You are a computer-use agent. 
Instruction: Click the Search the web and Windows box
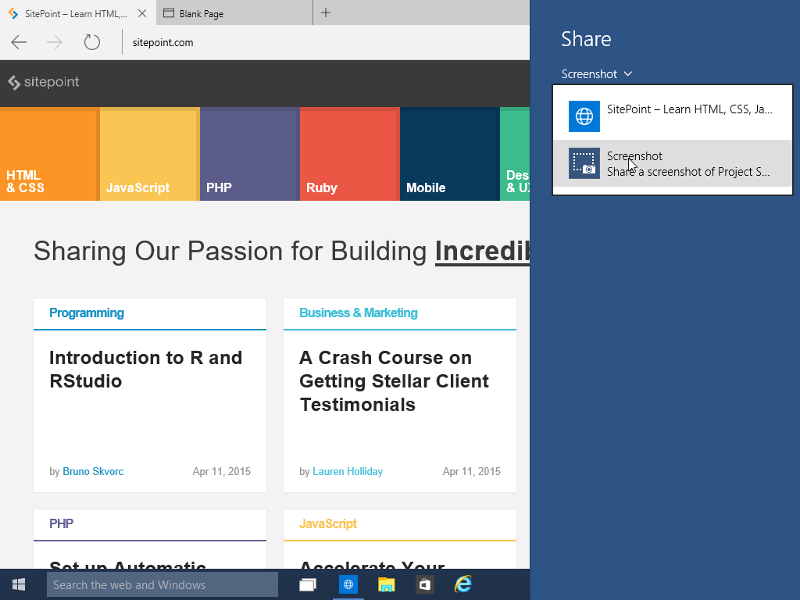[162, 584]
